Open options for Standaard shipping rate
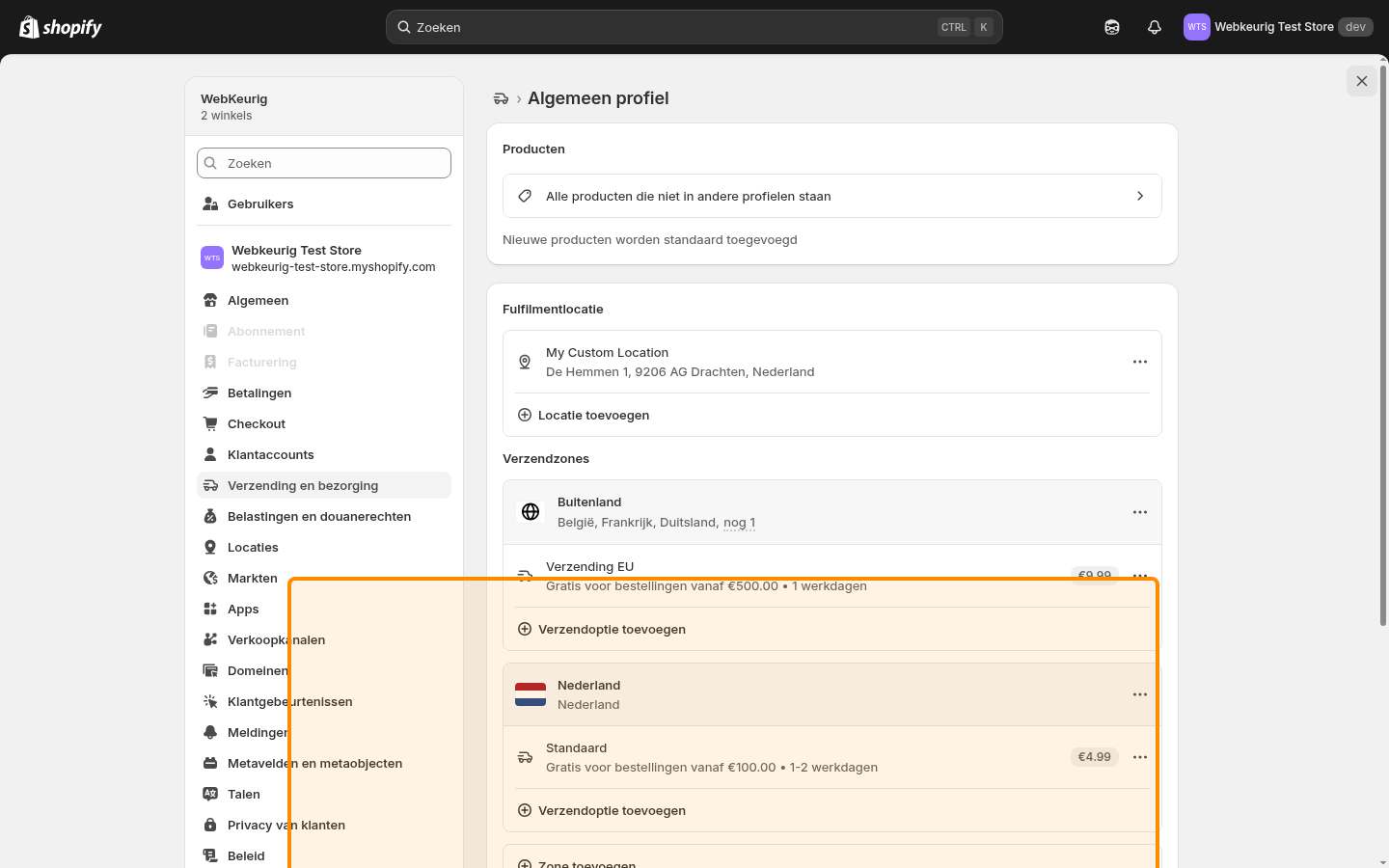The width and height of the screenshot is (1389, 868). (x=1140, y=757)
